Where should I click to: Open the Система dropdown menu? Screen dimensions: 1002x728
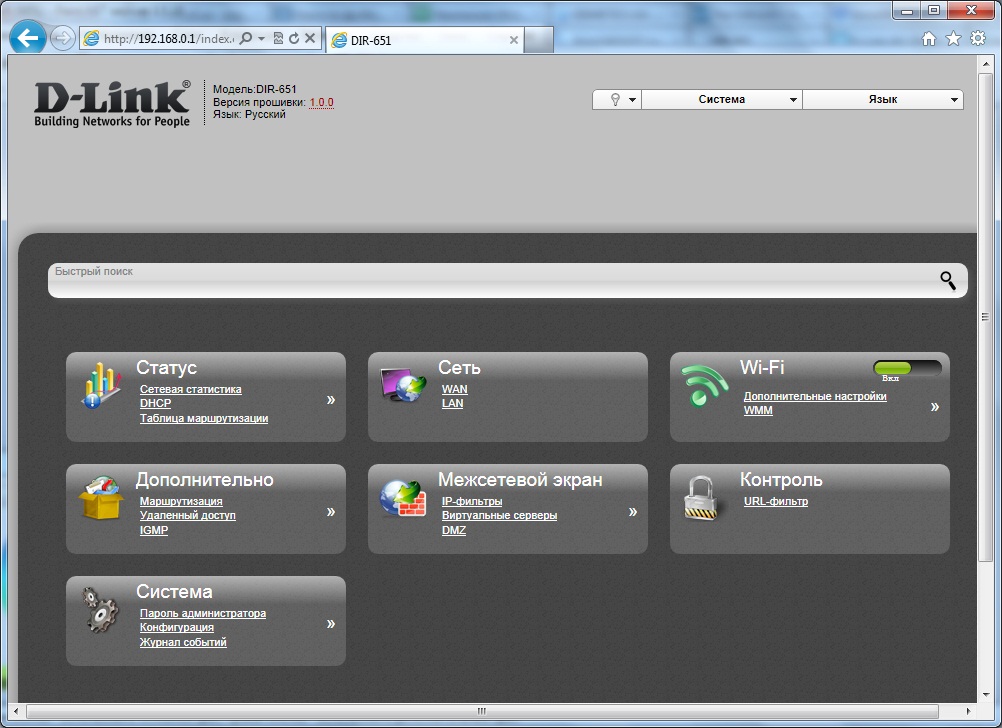(721, 100)
